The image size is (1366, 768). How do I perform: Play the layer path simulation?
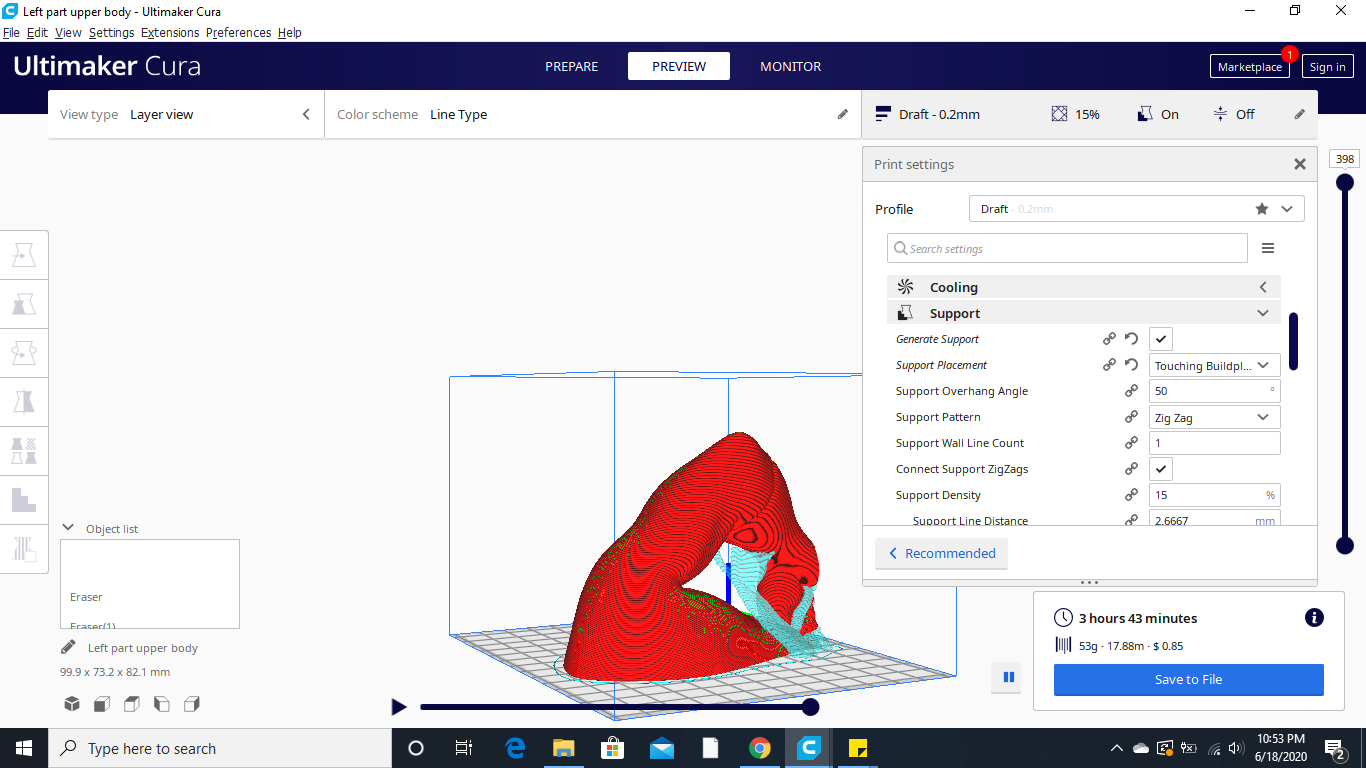(x=399, y=707)
